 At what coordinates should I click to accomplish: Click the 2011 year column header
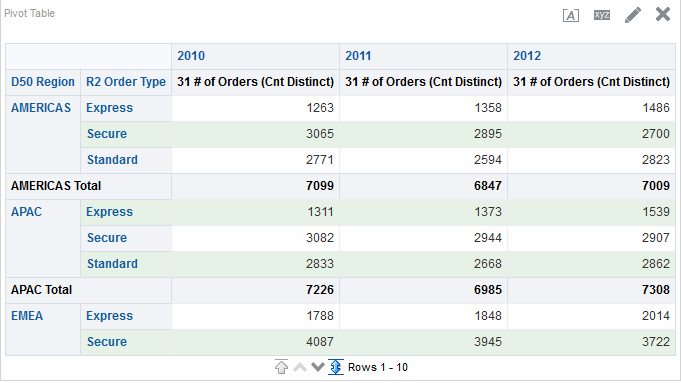[x=358, y=56]
